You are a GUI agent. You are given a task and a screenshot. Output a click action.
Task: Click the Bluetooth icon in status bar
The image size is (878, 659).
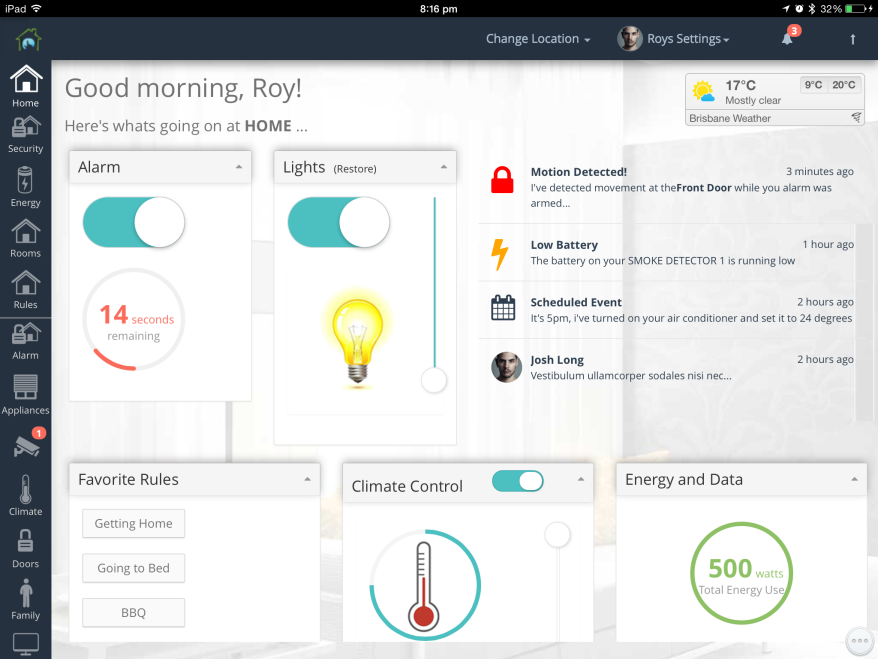pos(811,9)
